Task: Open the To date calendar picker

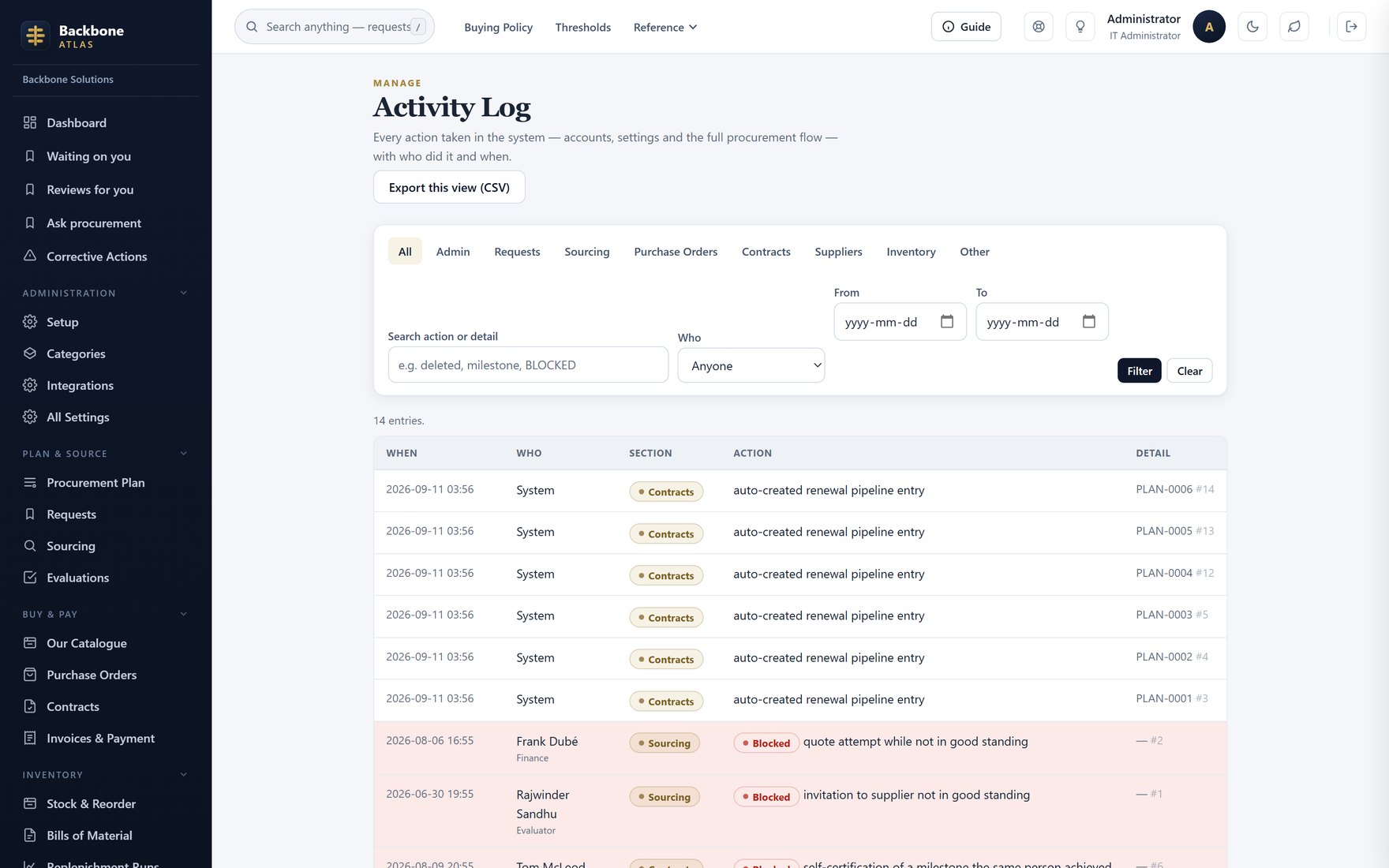Action: click(x=1089, y=321)
